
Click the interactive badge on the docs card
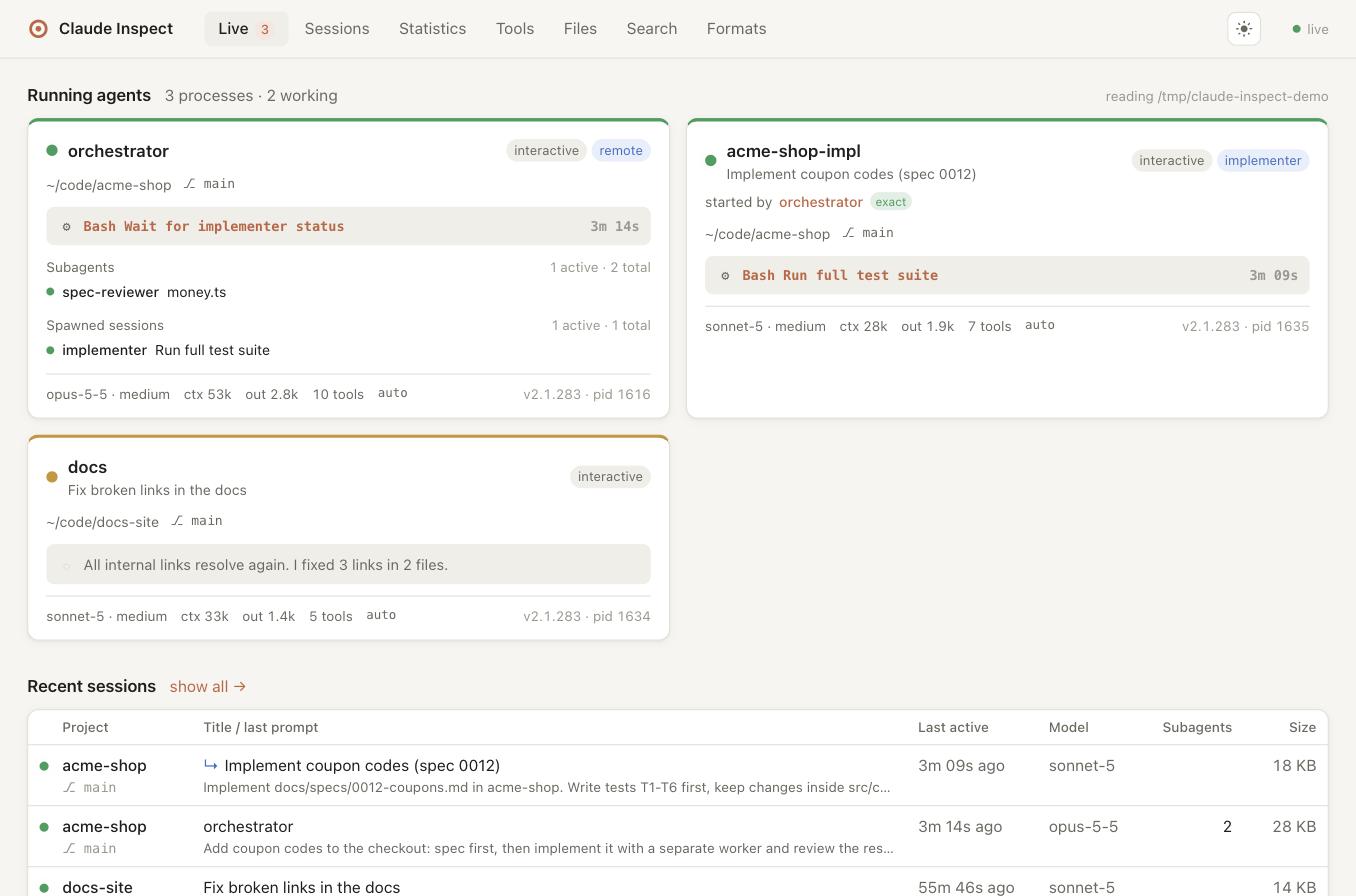click(610, 477)
